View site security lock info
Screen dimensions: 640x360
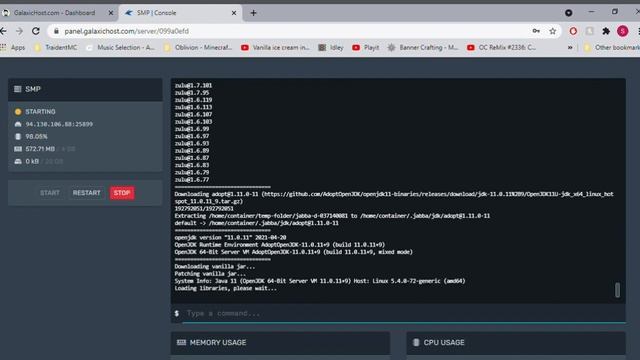(x=57, y=31)
